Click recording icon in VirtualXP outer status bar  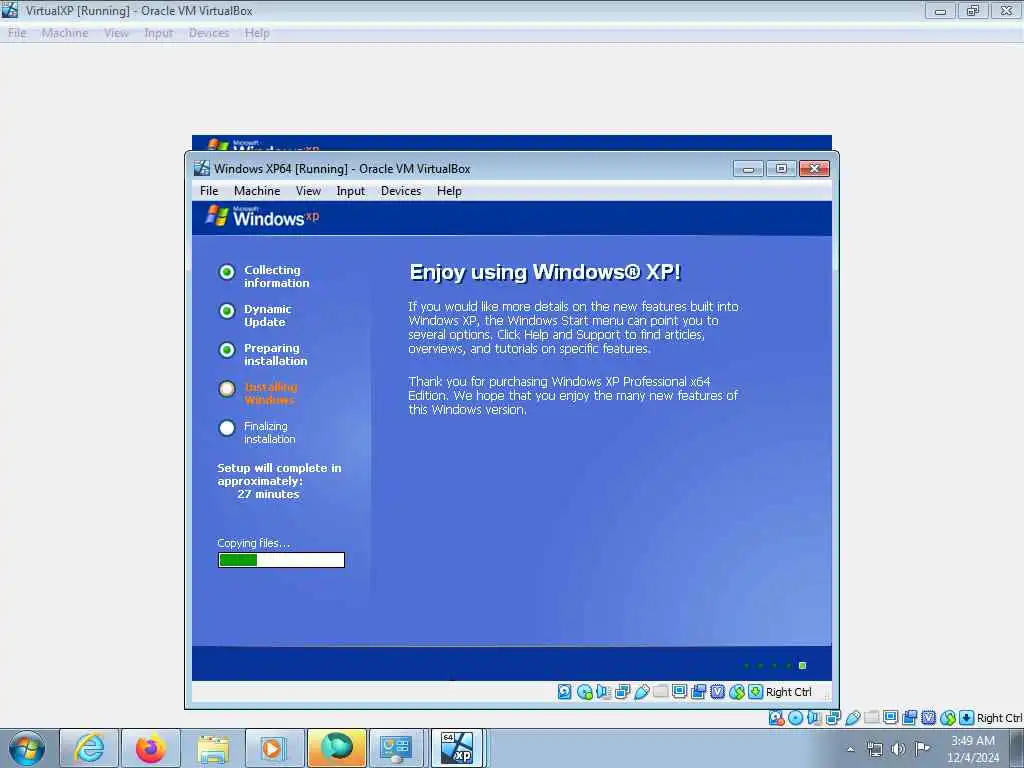click(910, 718)
